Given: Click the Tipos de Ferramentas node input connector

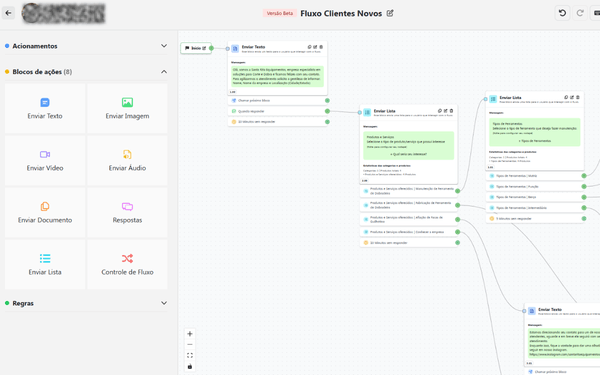Looking at the screenshot, I should (x=486, y=99).
